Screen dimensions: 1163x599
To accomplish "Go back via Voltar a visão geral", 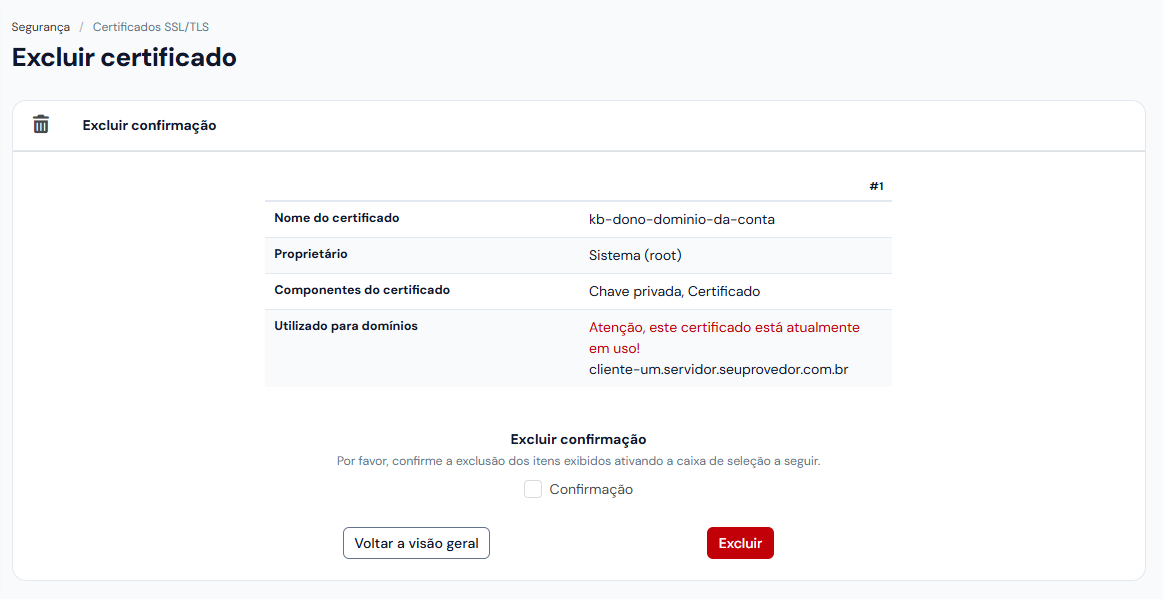I will pos(416,543).
